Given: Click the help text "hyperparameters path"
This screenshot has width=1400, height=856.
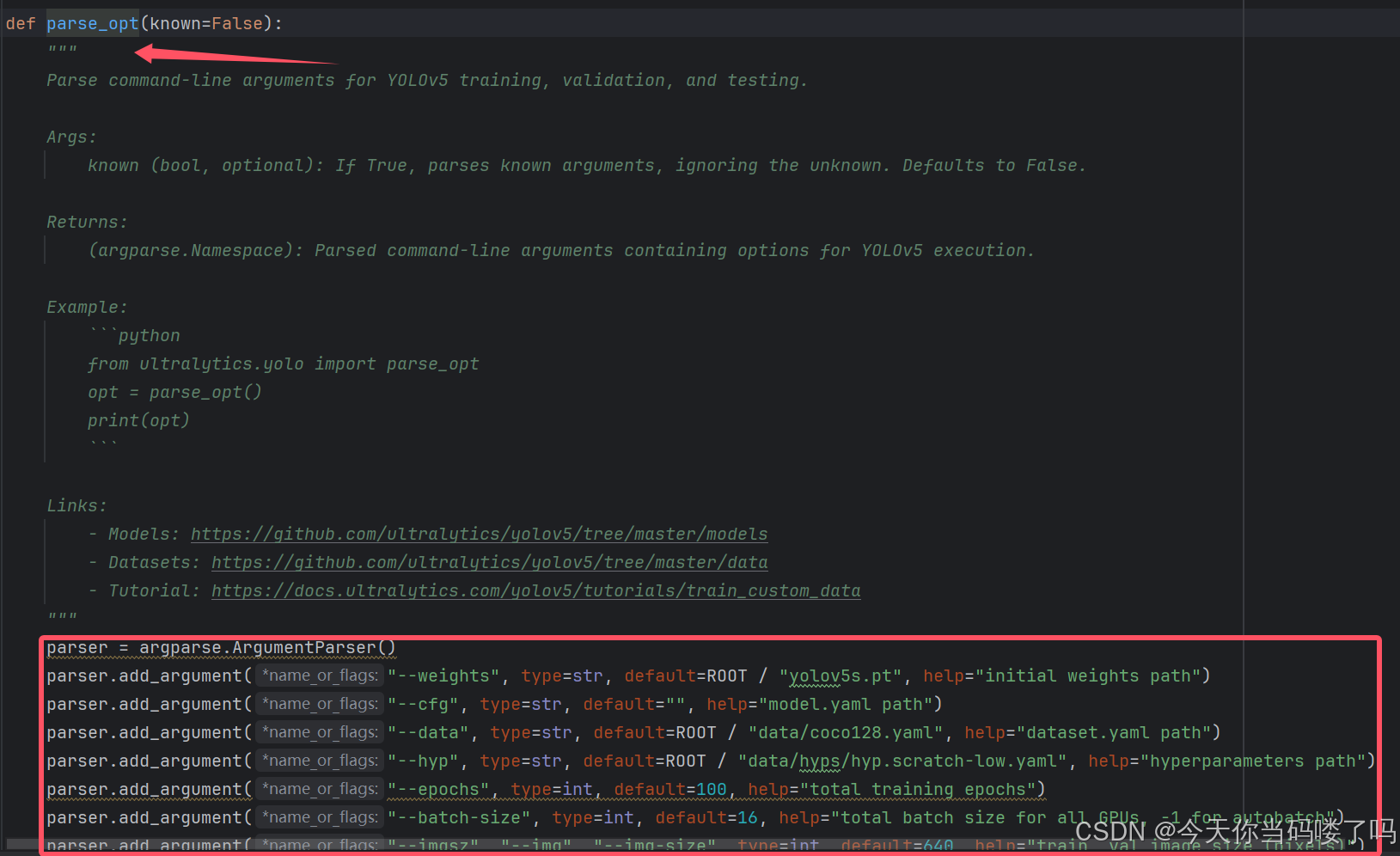Looking at the screenshot, I should point(1253,761).
